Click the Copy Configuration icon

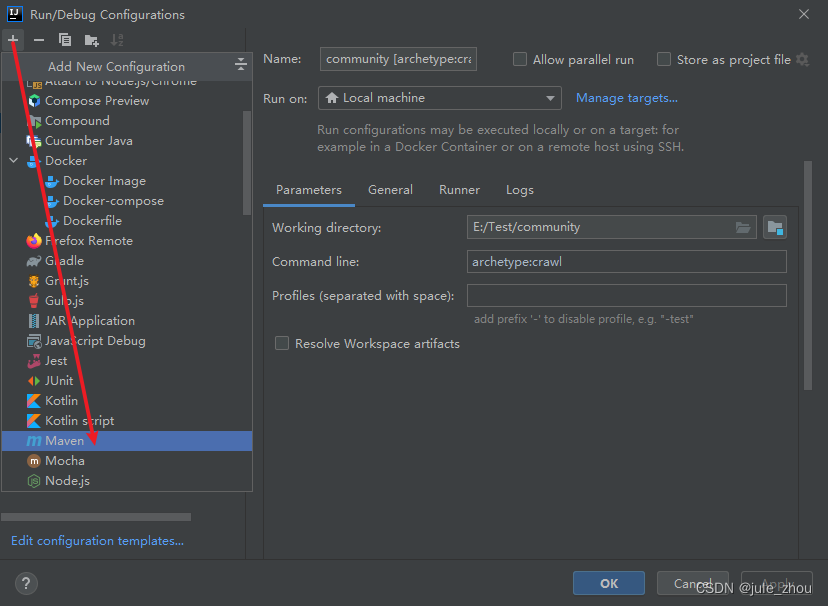[65, 40]
